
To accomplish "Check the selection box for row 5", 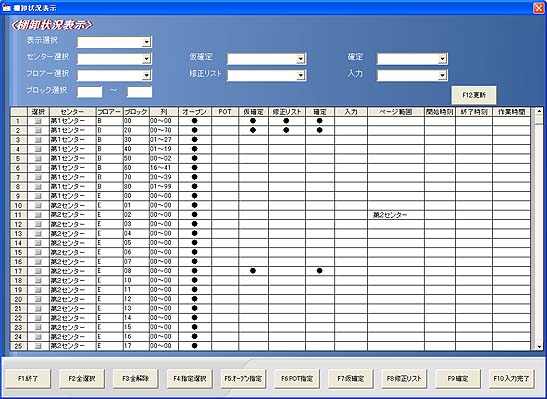I will (38, 159).
